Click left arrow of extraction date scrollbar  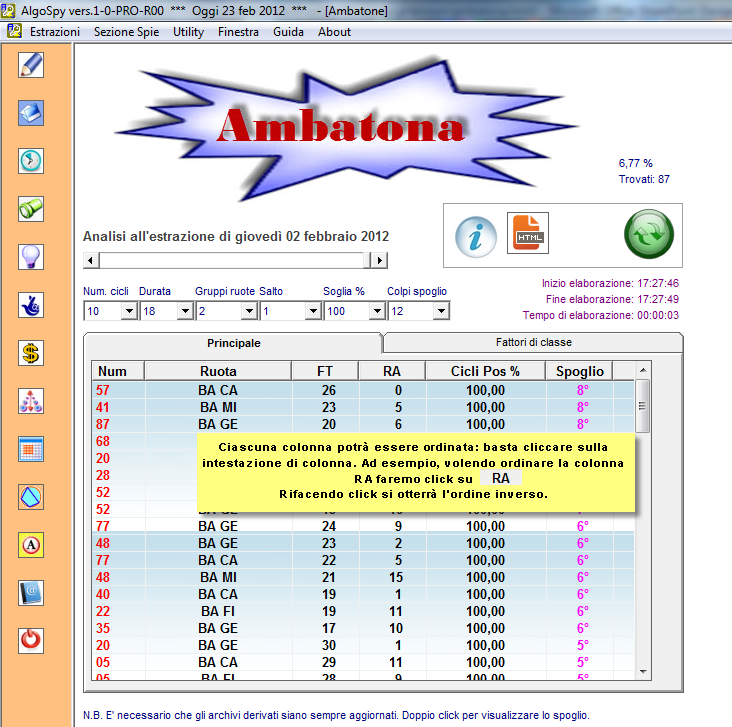(x=91, y=260)
